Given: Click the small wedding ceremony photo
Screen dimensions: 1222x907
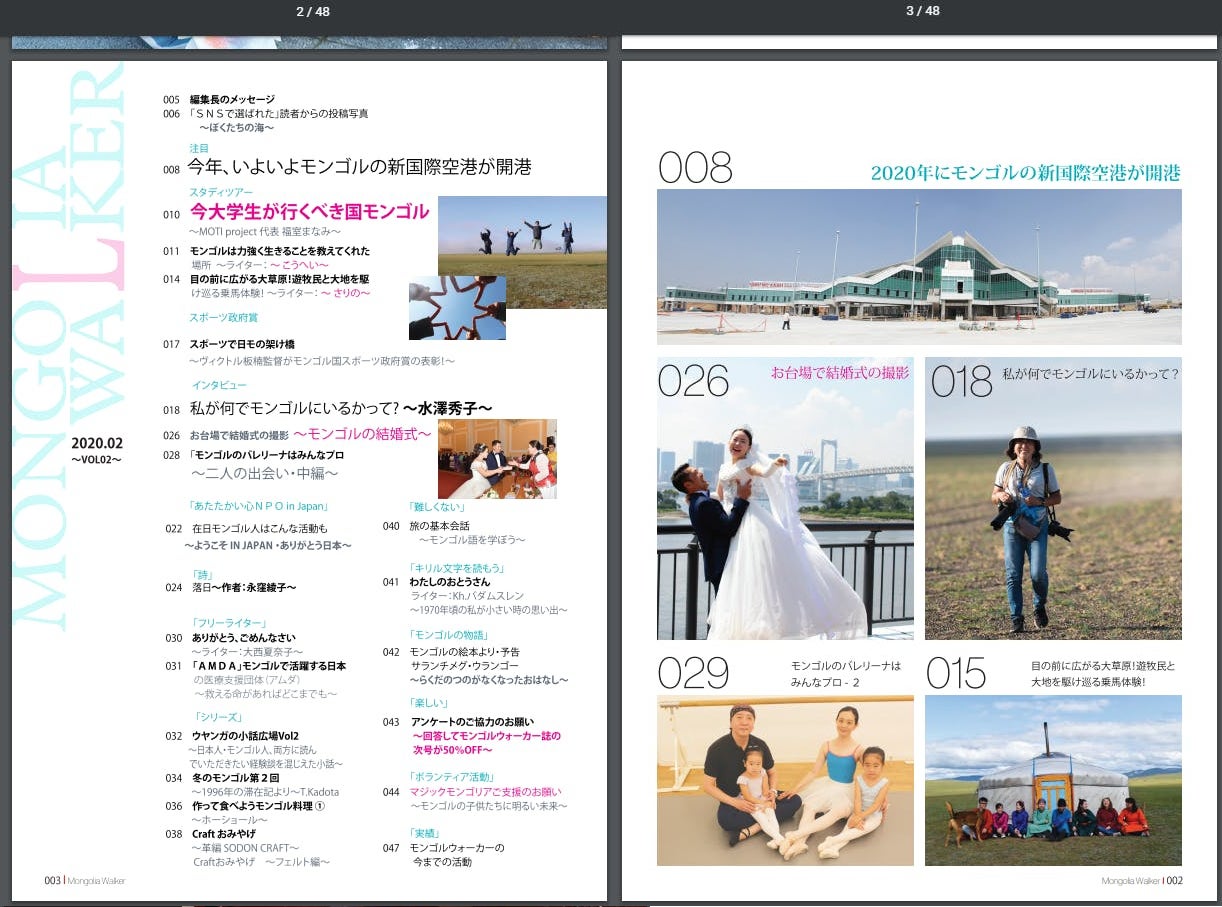Looking at the screenshot, I should [497, 459].
